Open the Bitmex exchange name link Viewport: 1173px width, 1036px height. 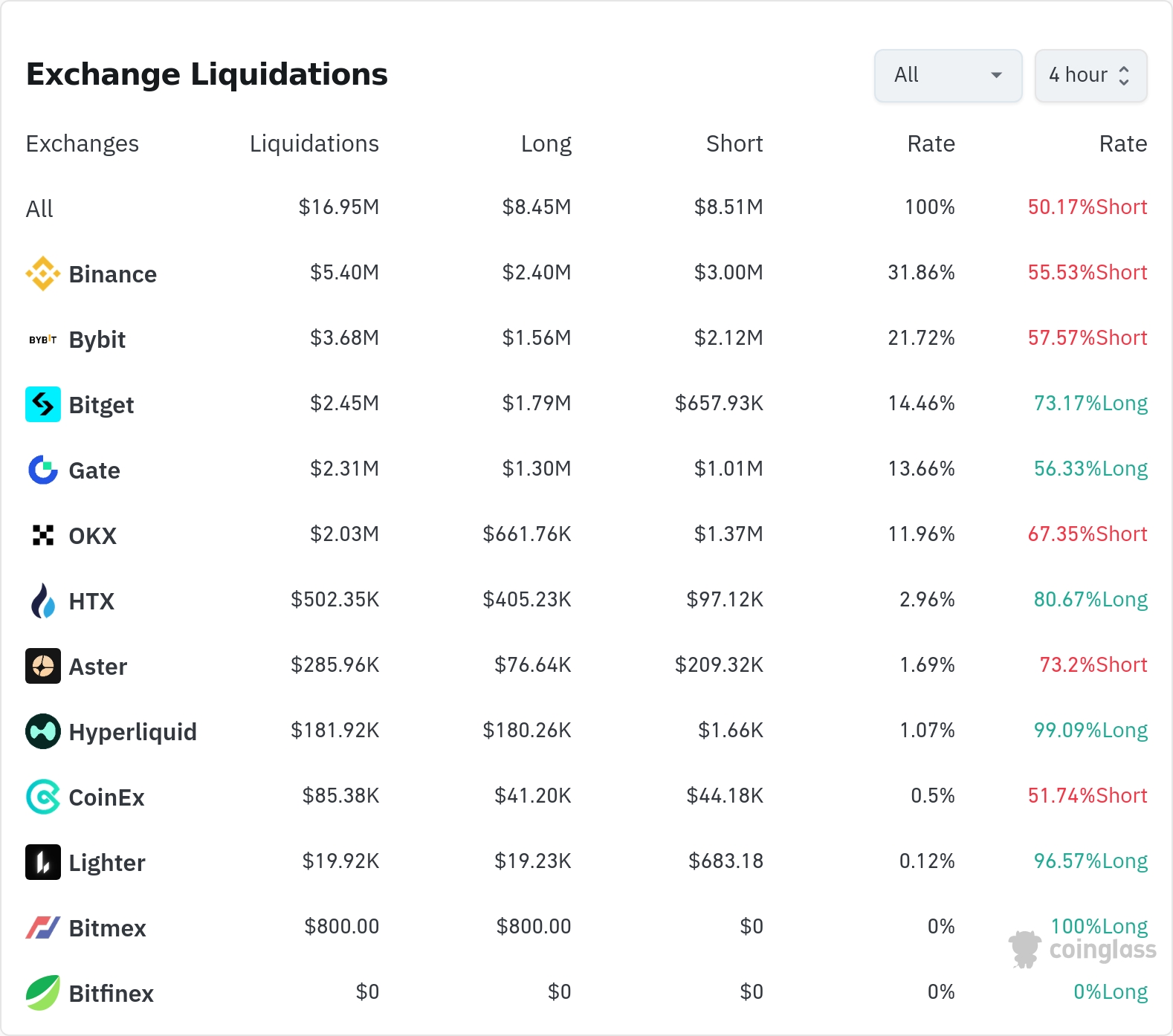pos(107,928)
